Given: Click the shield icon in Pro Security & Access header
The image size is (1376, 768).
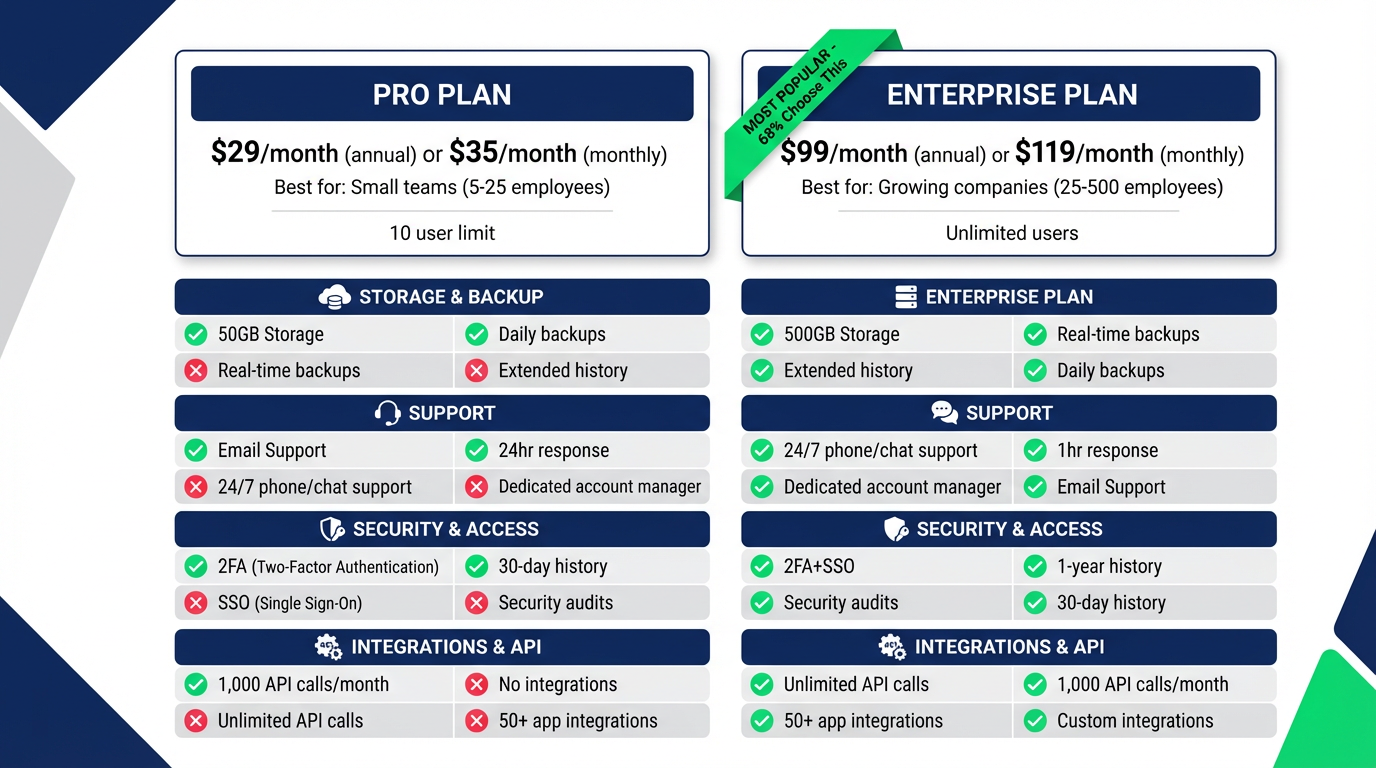Looking at the screenshot, I should pos(332,529).
